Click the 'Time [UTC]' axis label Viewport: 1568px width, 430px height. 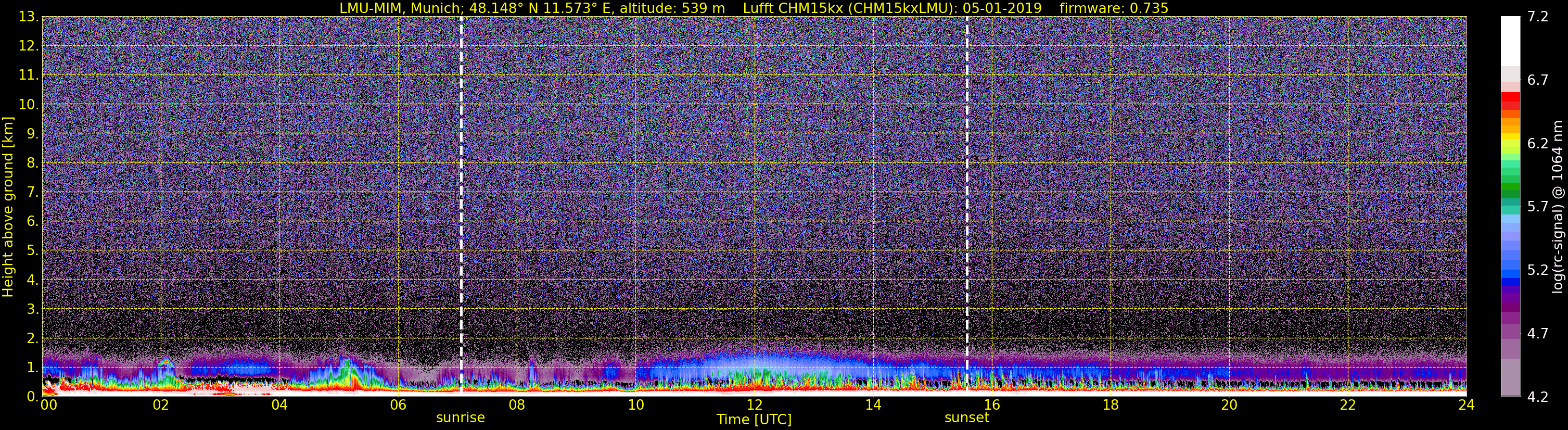point(754,419)
